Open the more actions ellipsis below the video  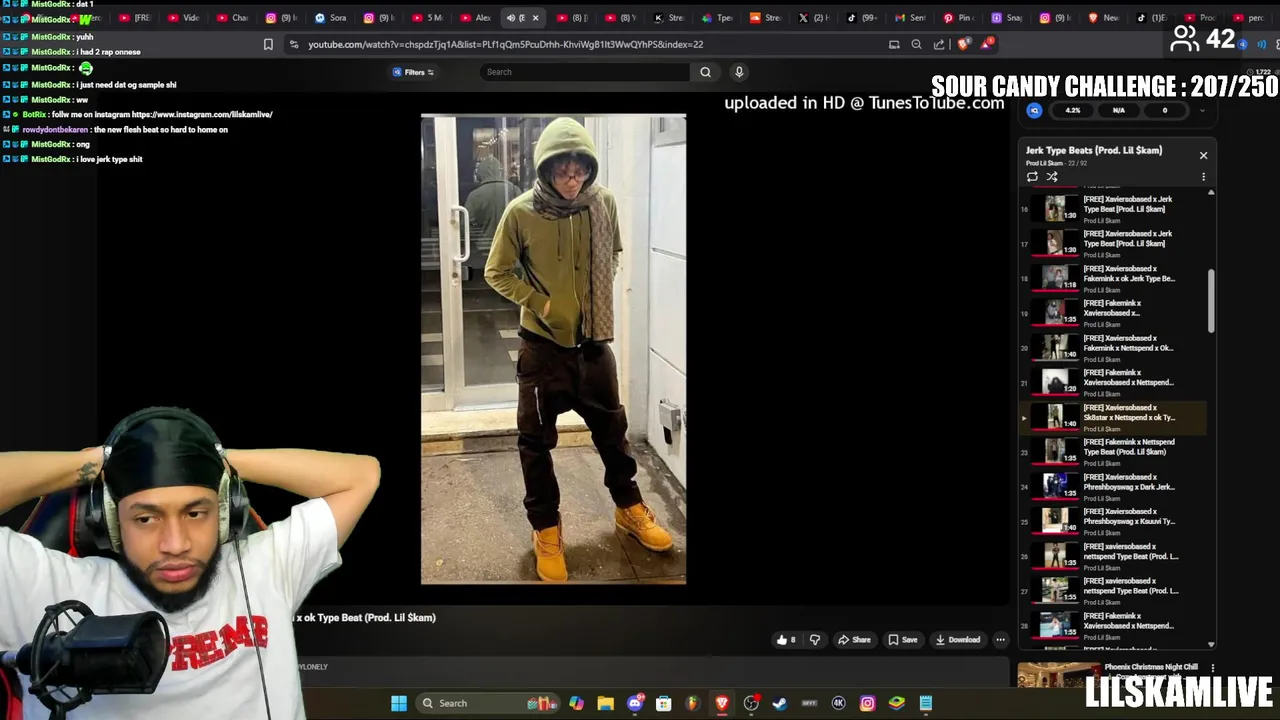[x=1000, y=640]
